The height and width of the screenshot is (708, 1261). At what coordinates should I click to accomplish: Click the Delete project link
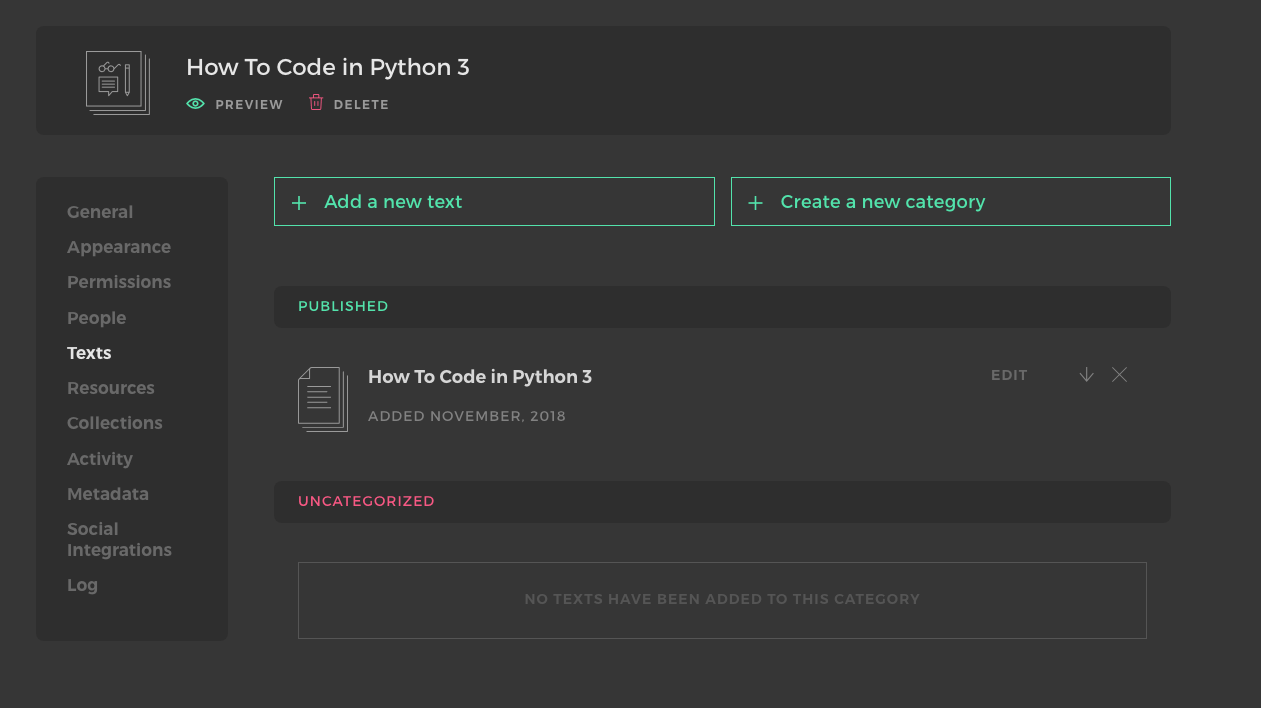click(348, 103)
